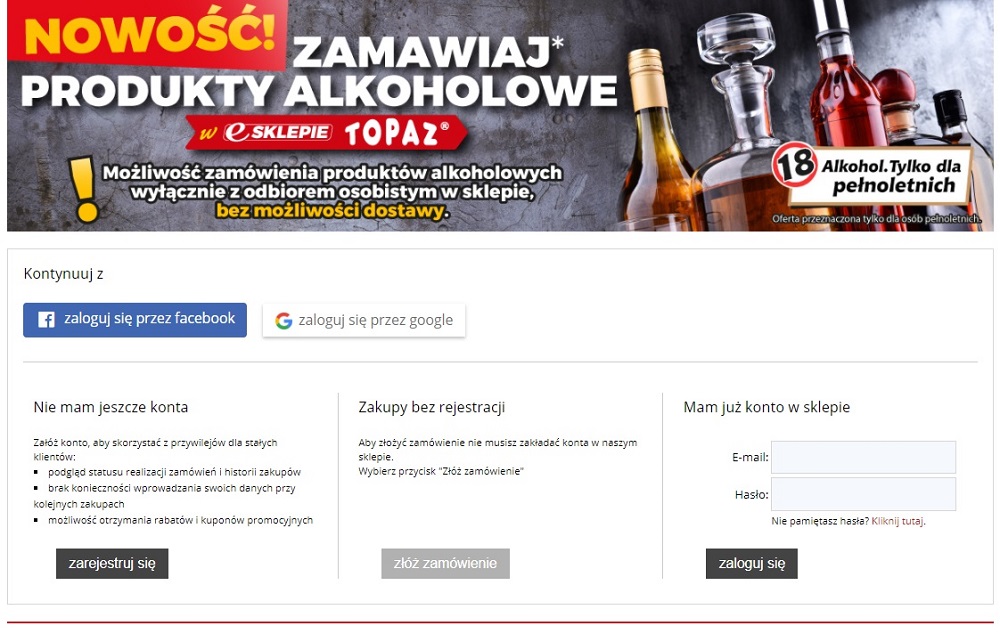Open the Kliknij tutaj password reset link

point(897,521)
